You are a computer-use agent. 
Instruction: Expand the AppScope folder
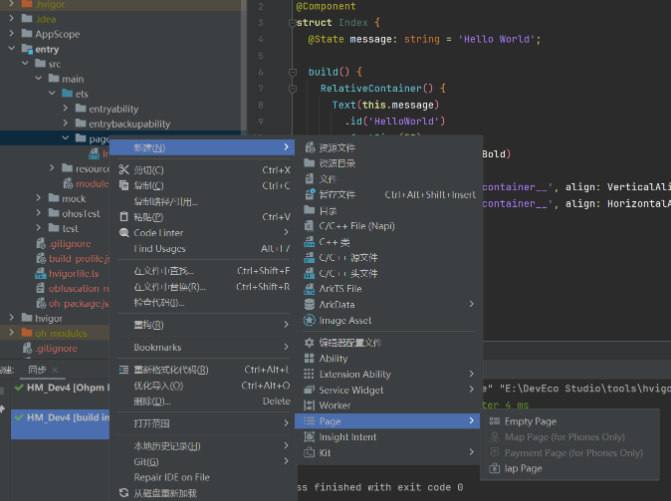(x=12, y=33)
